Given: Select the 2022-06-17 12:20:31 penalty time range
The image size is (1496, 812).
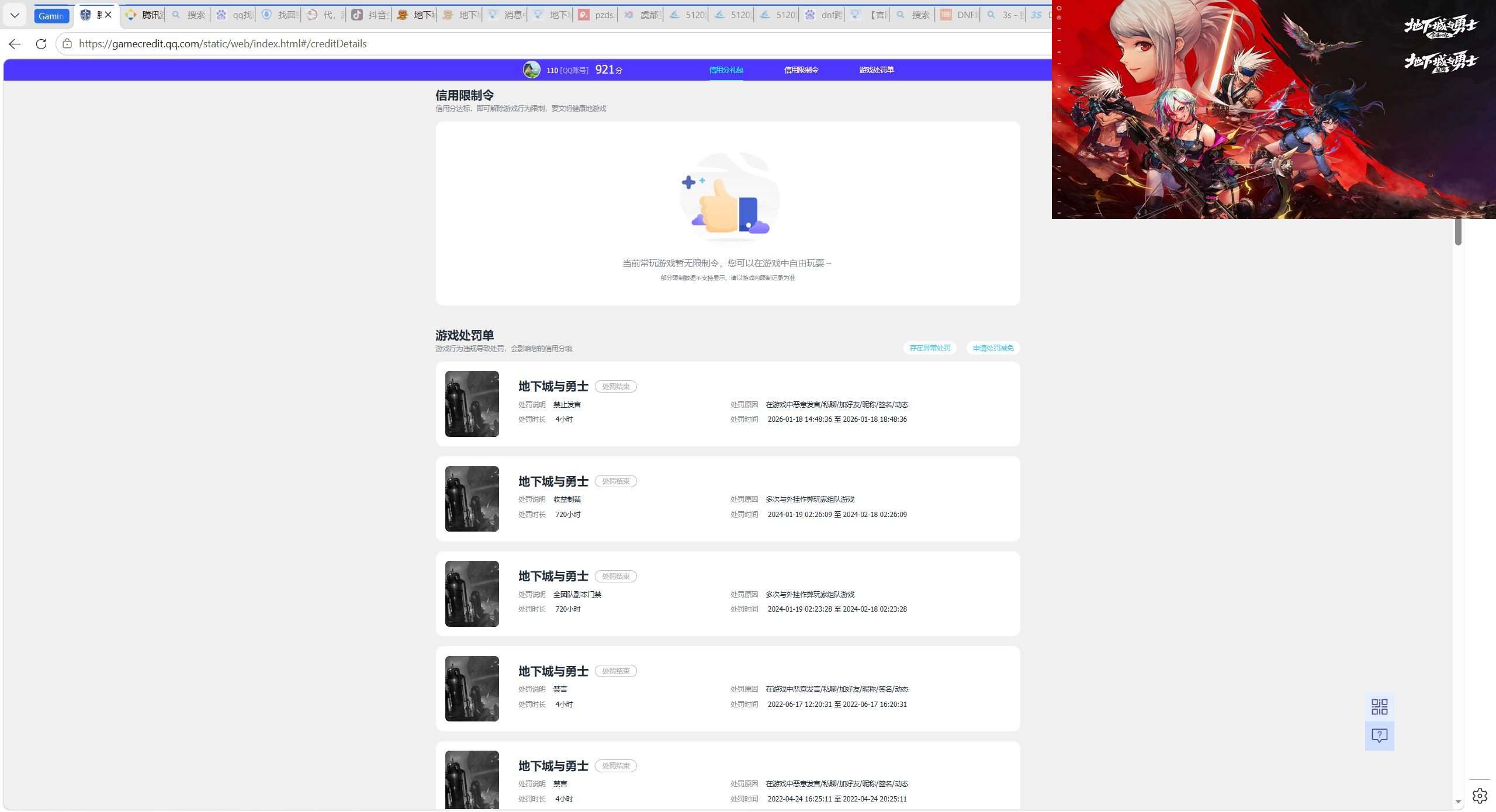Looking at the screenshot, I should coord(837,705).
